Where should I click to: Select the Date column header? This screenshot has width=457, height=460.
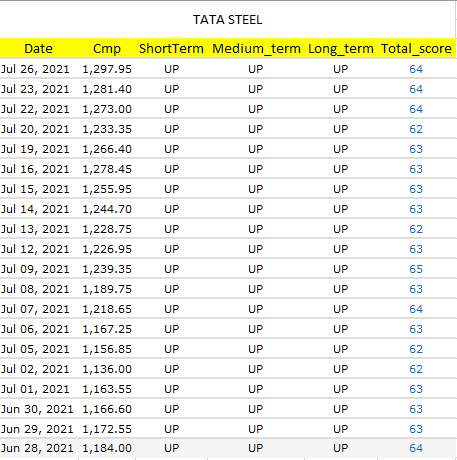[x=38, y=49]
